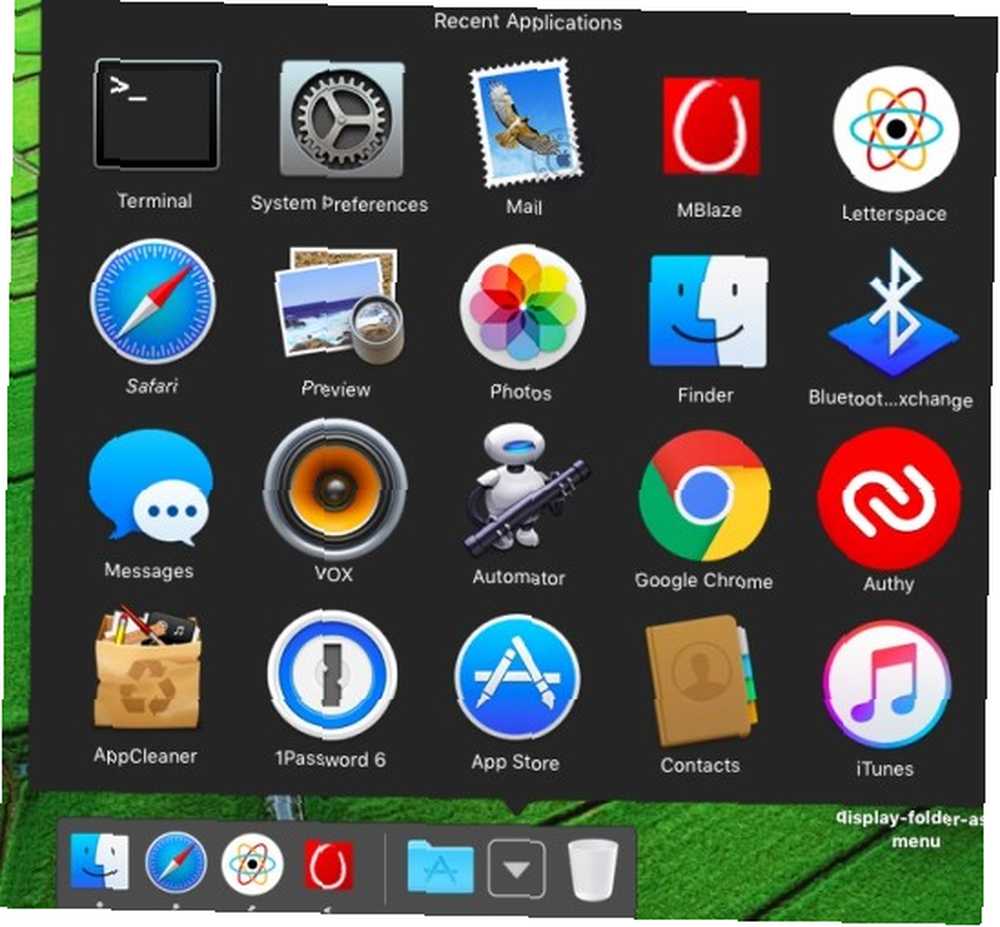The height and width of the screenshot is (927, 1000).
Task: Open the Contacts address book icon
Action: coord(701,680)
